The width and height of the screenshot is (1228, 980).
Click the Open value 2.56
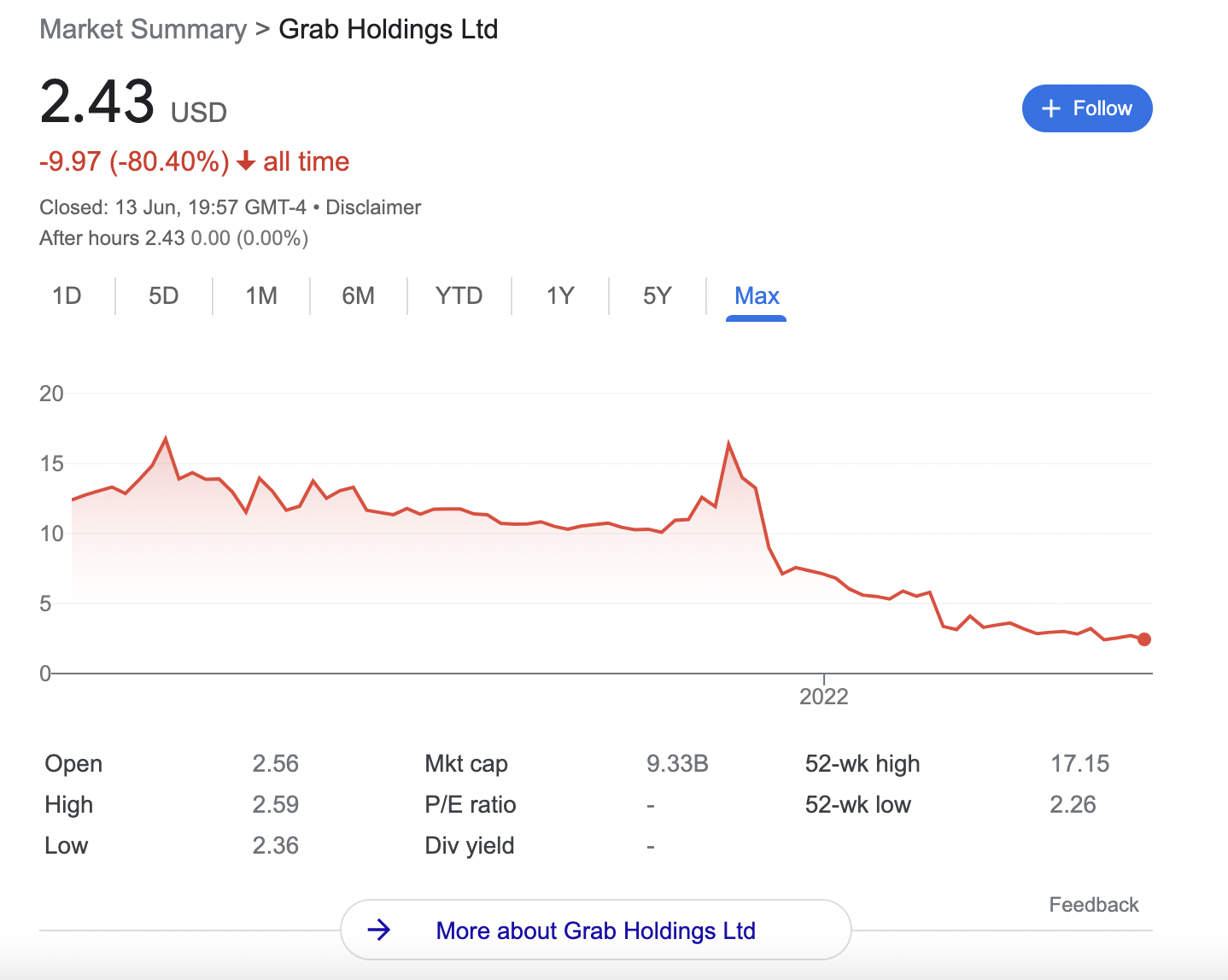(276, 763)
